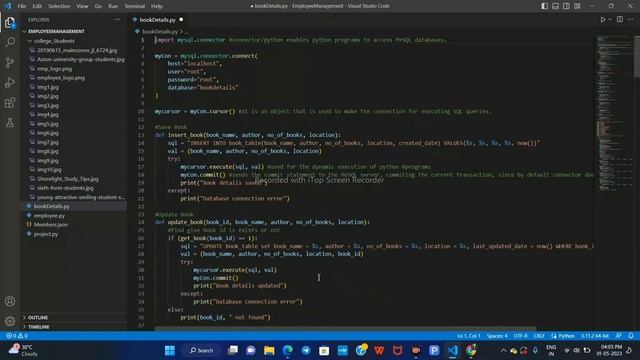This screenshot has width=640, height=360.
Task: Click notifications bell in status bar
Action: 631,336
